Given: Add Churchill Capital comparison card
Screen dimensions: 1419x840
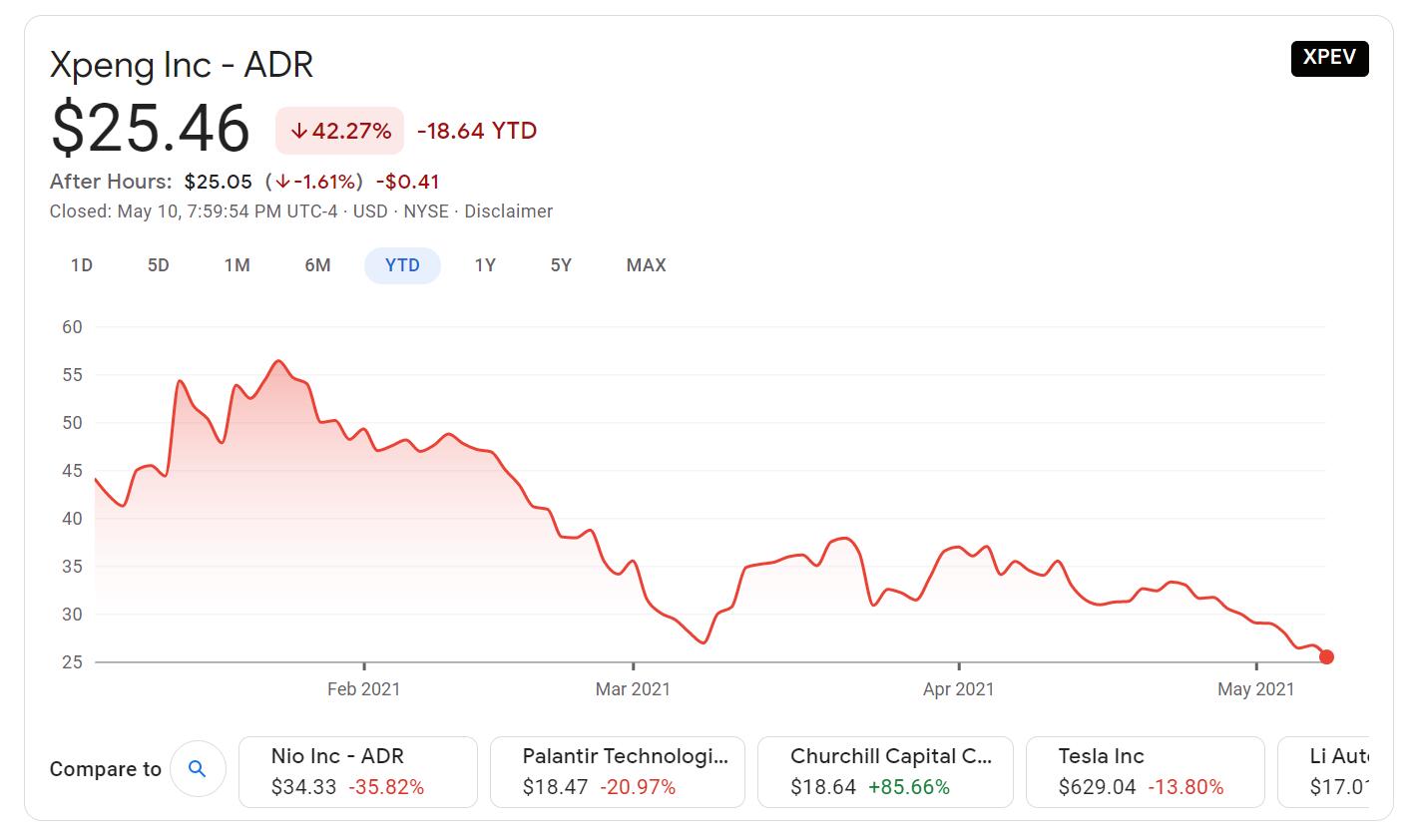Looking at the screenshot, I should (x=885, y=771).
